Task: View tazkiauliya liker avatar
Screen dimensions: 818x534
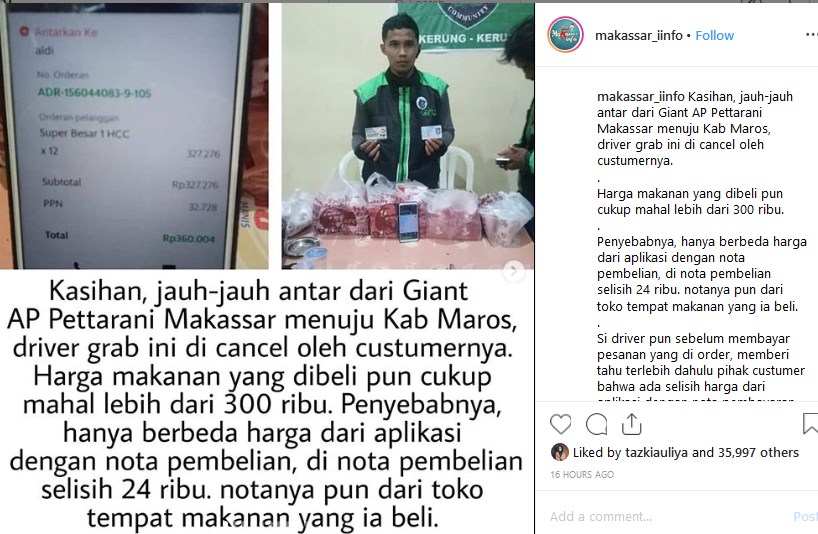Action: [560, 452]
